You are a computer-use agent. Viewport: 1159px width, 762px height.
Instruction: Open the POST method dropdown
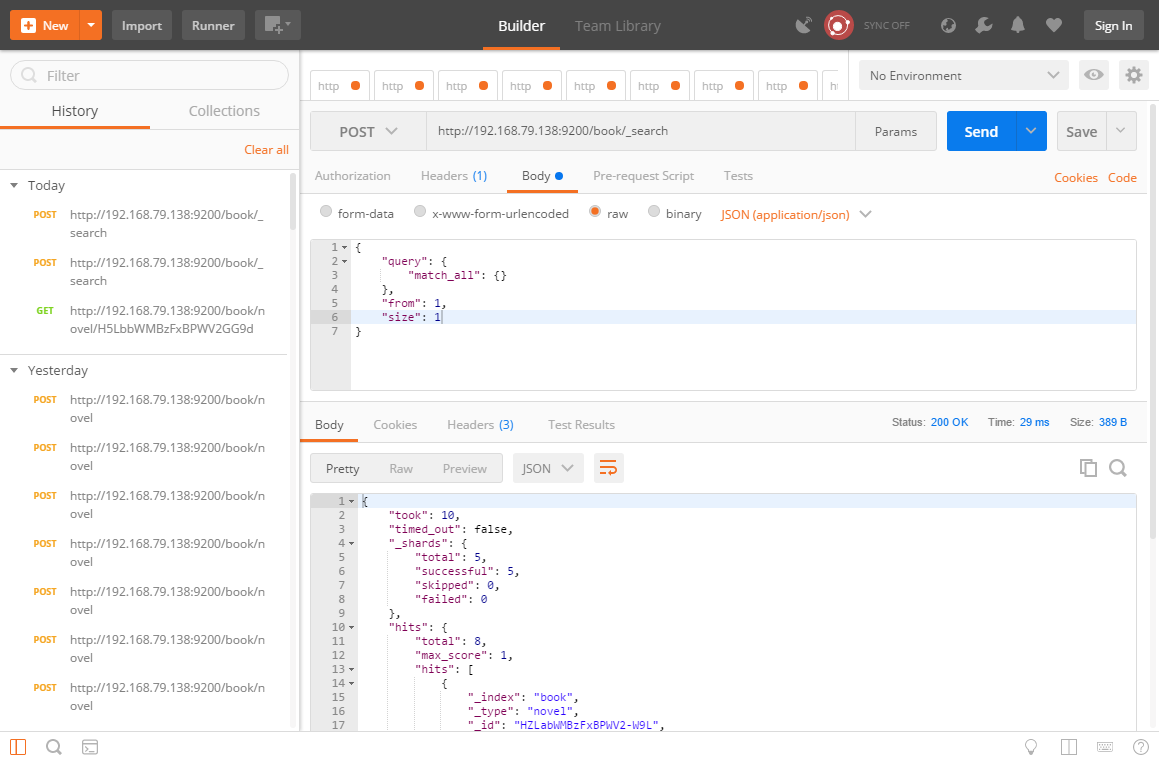click(x=368, y=132)
